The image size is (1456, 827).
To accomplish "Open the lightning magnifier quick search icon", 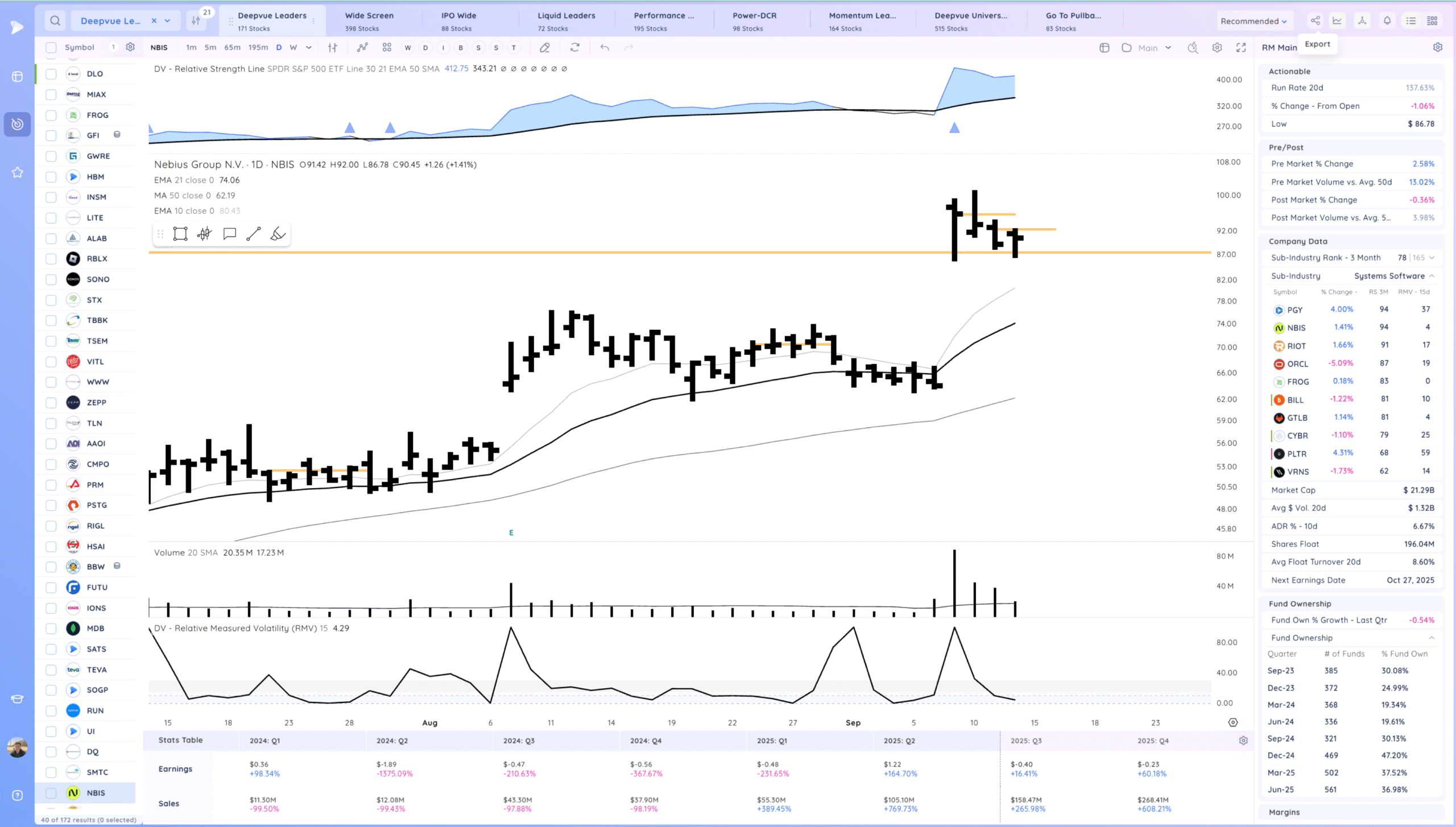I will 1193,48.
